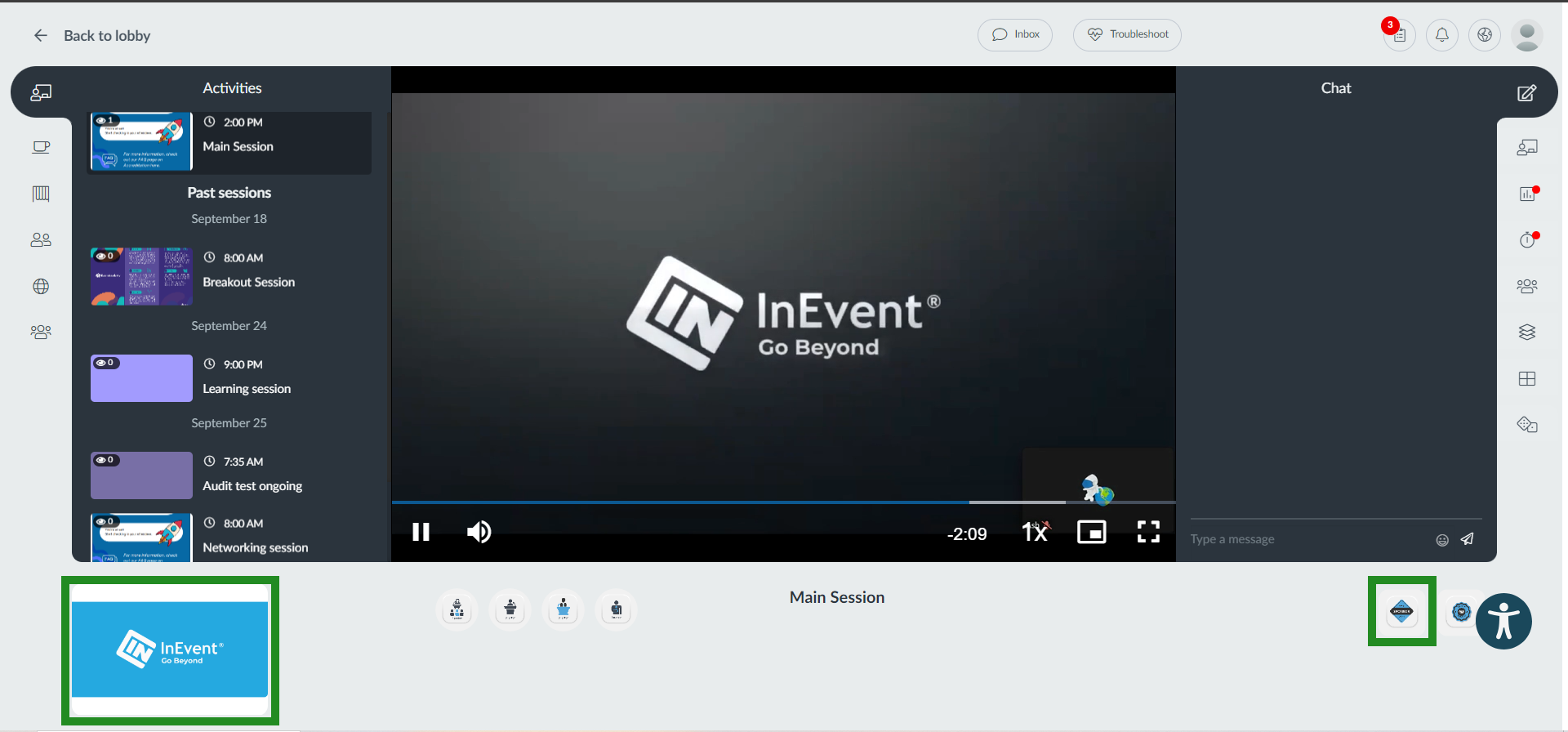Select the Chat presenter icon in right sidebar
Screen dimensions: 1568x732
[x=1527, y=147]
